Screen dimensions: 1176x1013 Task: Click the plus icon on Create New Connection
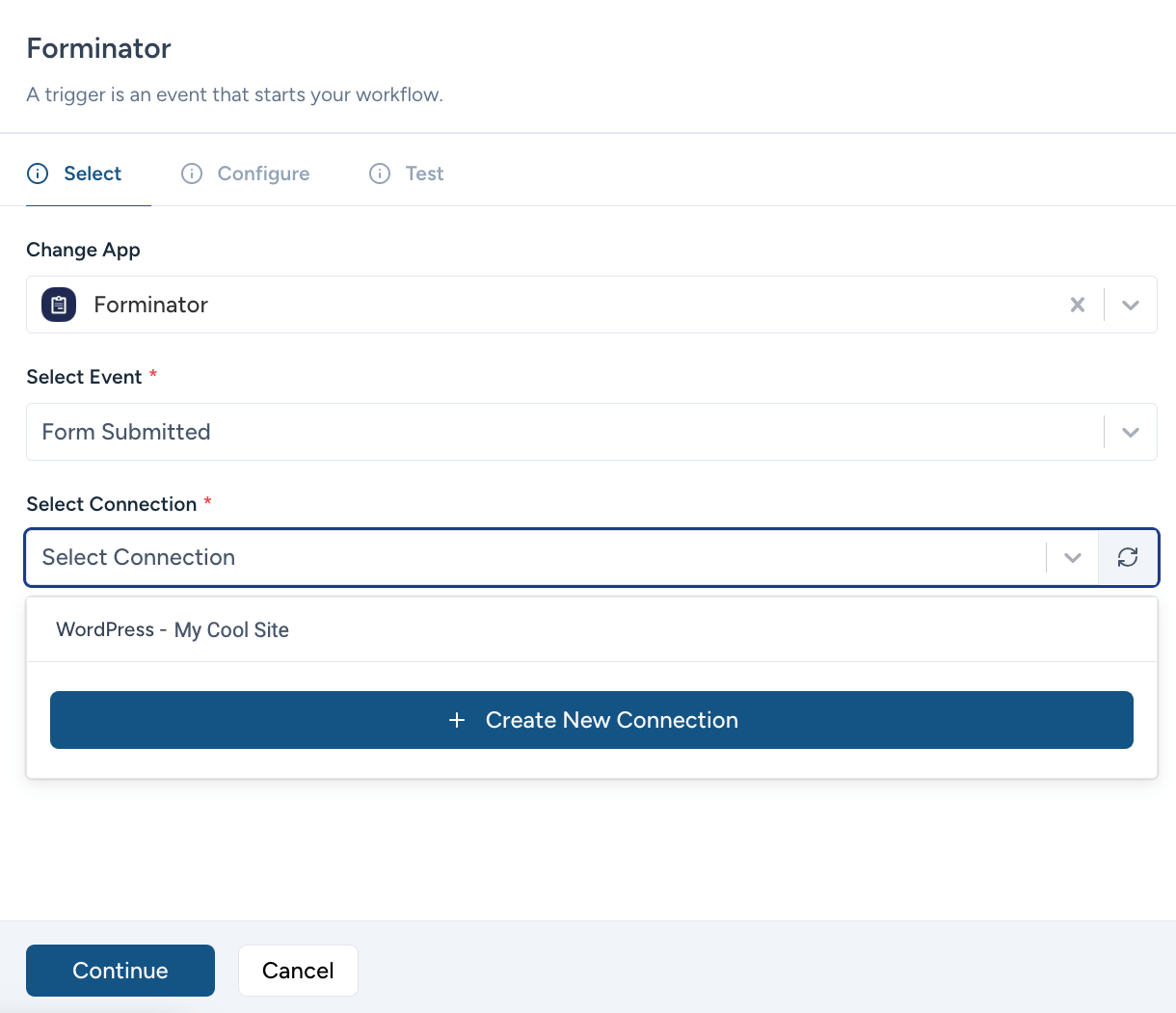pyautogui.click(x=457, y=720)
